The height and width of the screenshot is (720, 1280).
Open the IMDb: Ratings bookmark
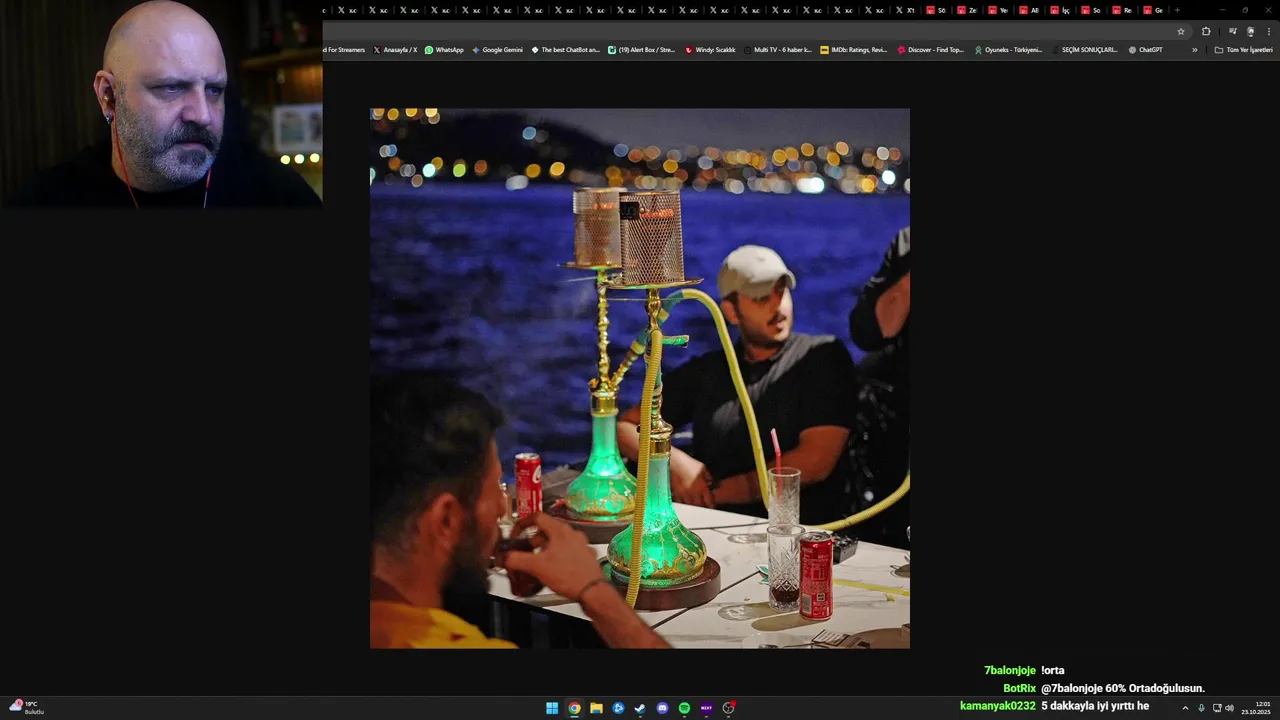[x=853, y=49]
